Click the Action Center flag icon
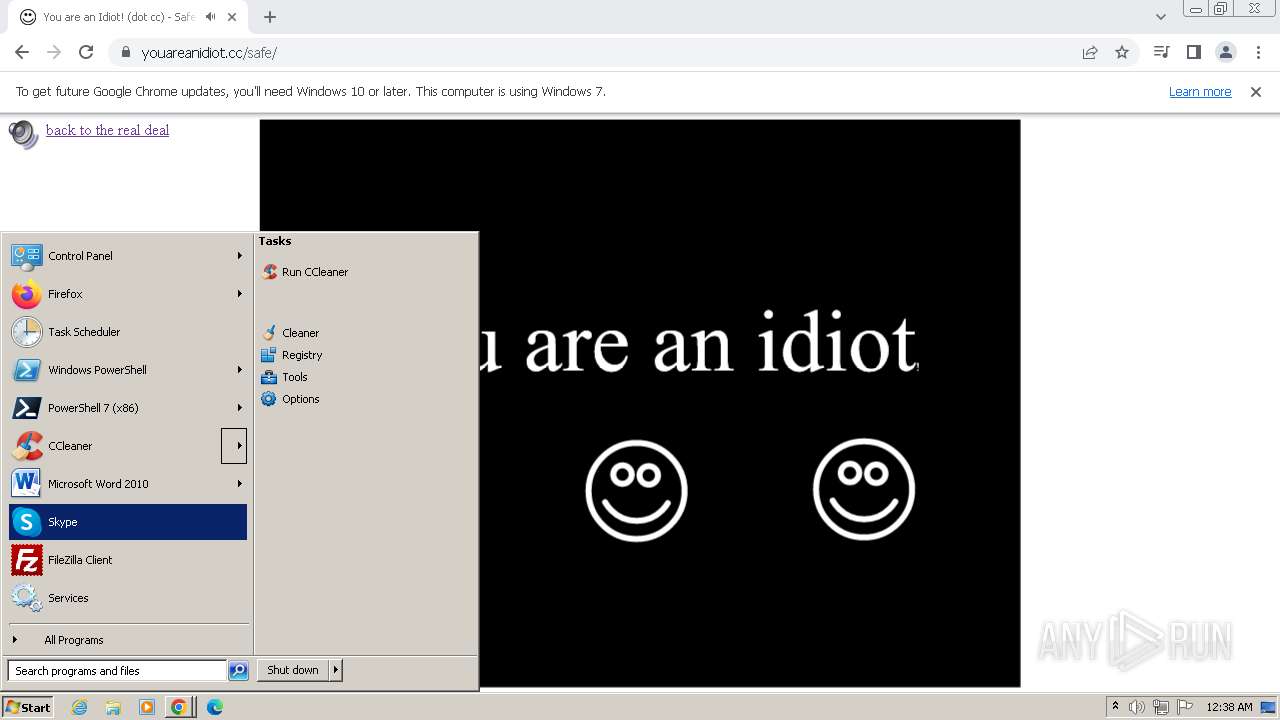 [x=1185, y=707]
